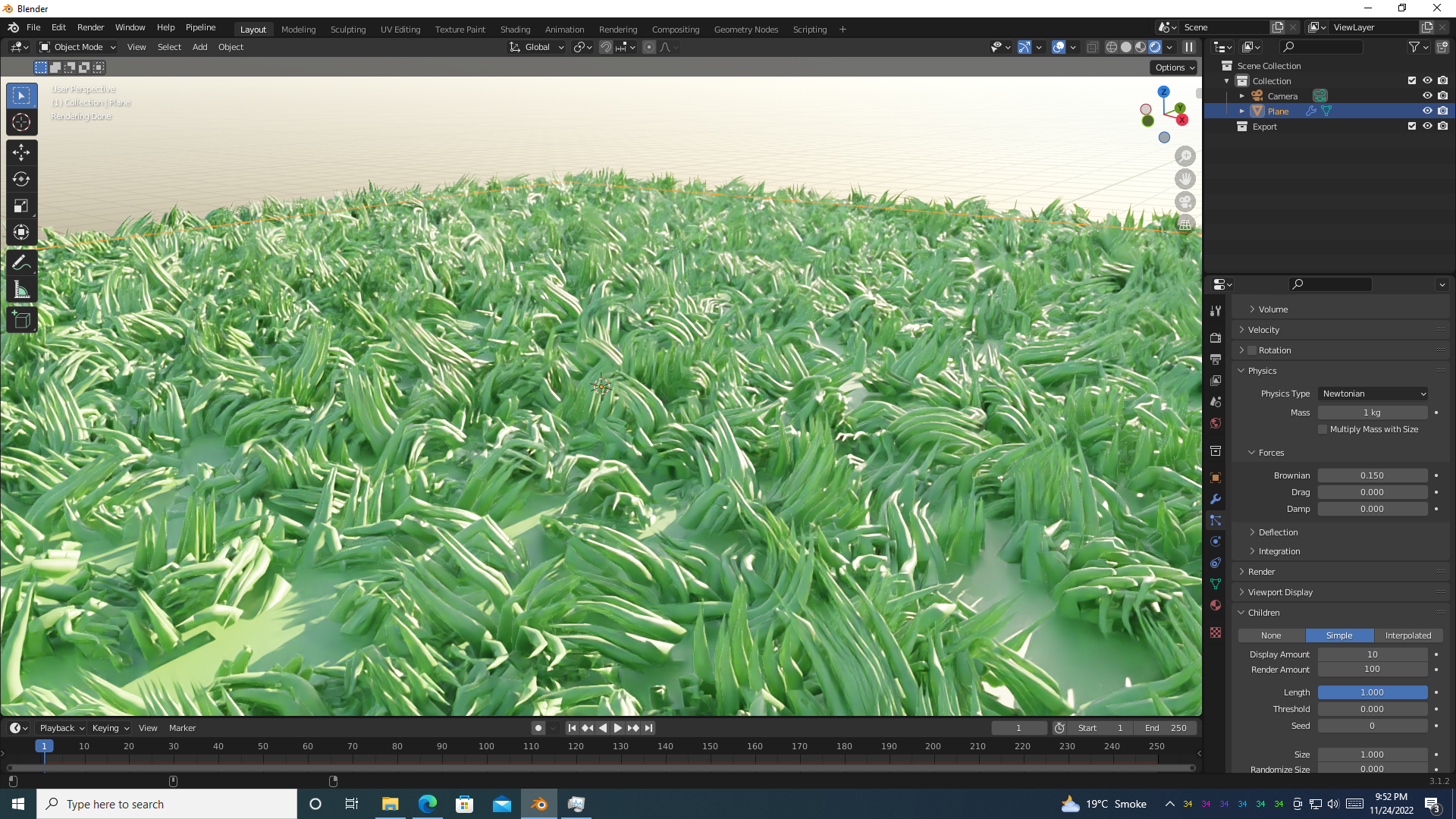
Task: Disable Plane in renders camera icon
Action: (1443, 111)
